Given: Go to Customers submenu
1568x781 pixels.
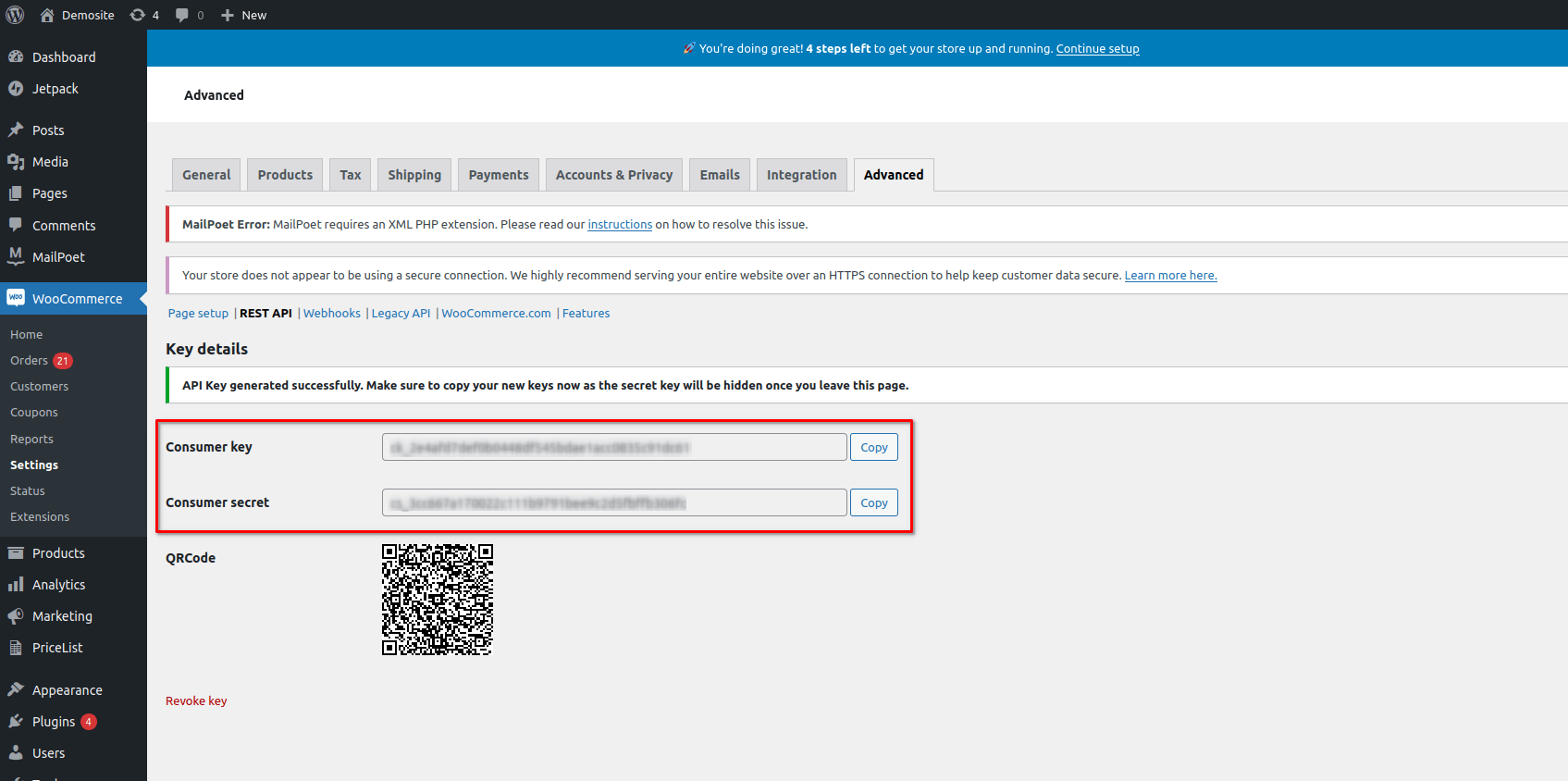Looking at the screenshot, I should (x=40, y=386).
